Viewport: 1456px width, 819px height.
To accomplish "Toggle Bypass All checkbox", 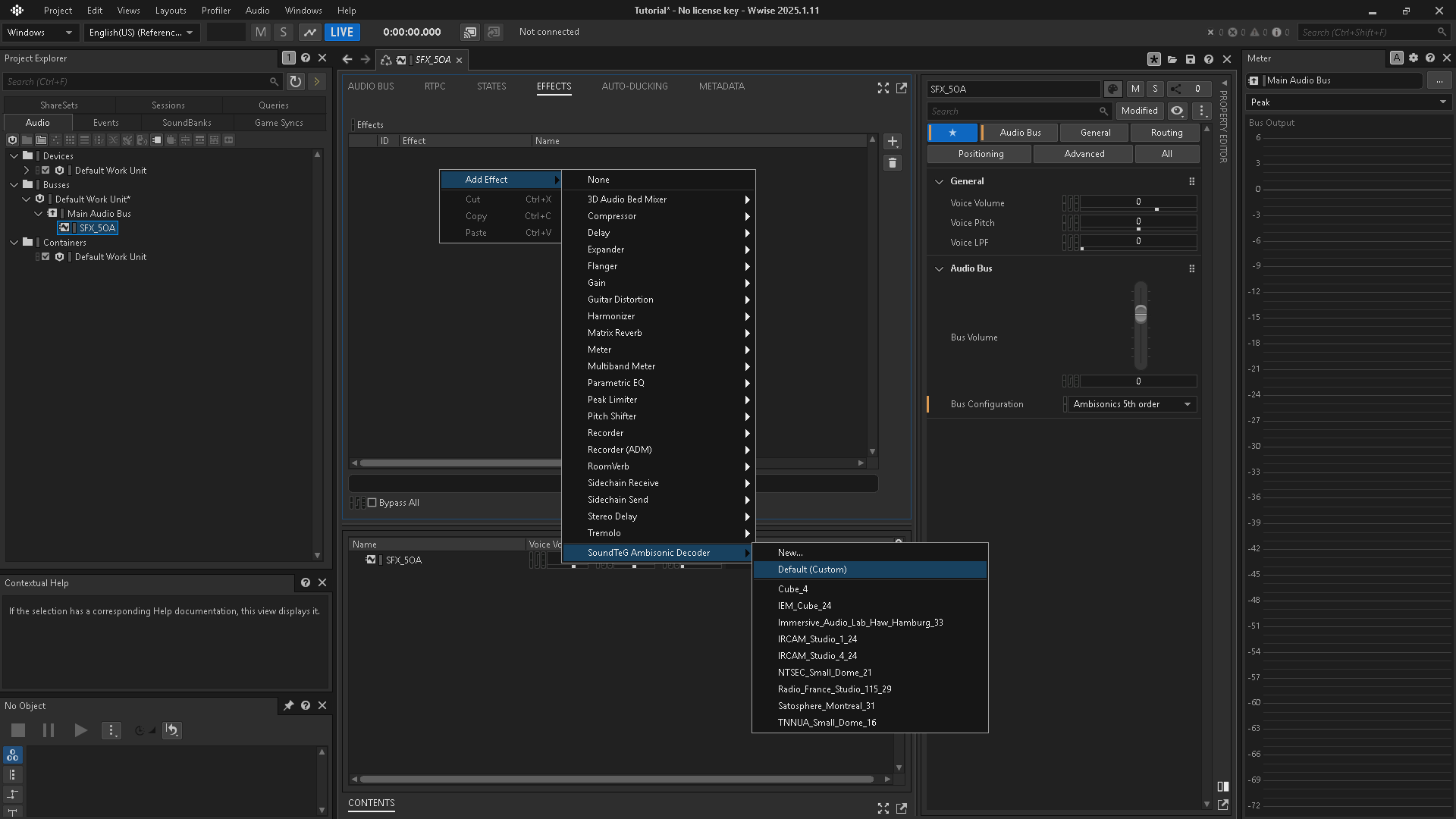I will coord(372,503).
